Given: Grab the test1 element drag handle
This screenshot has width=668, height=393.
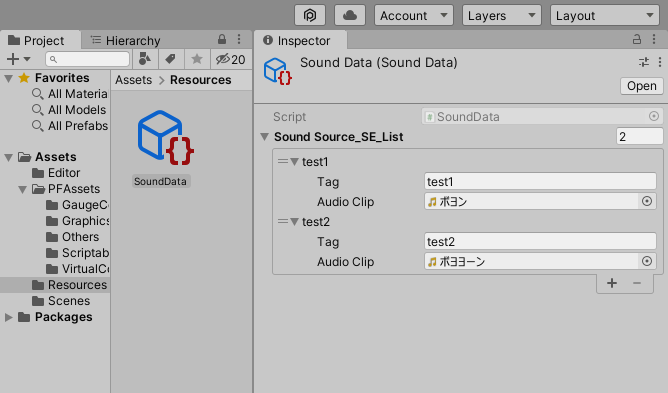Looking at the screenshot, I should (282, 161).
